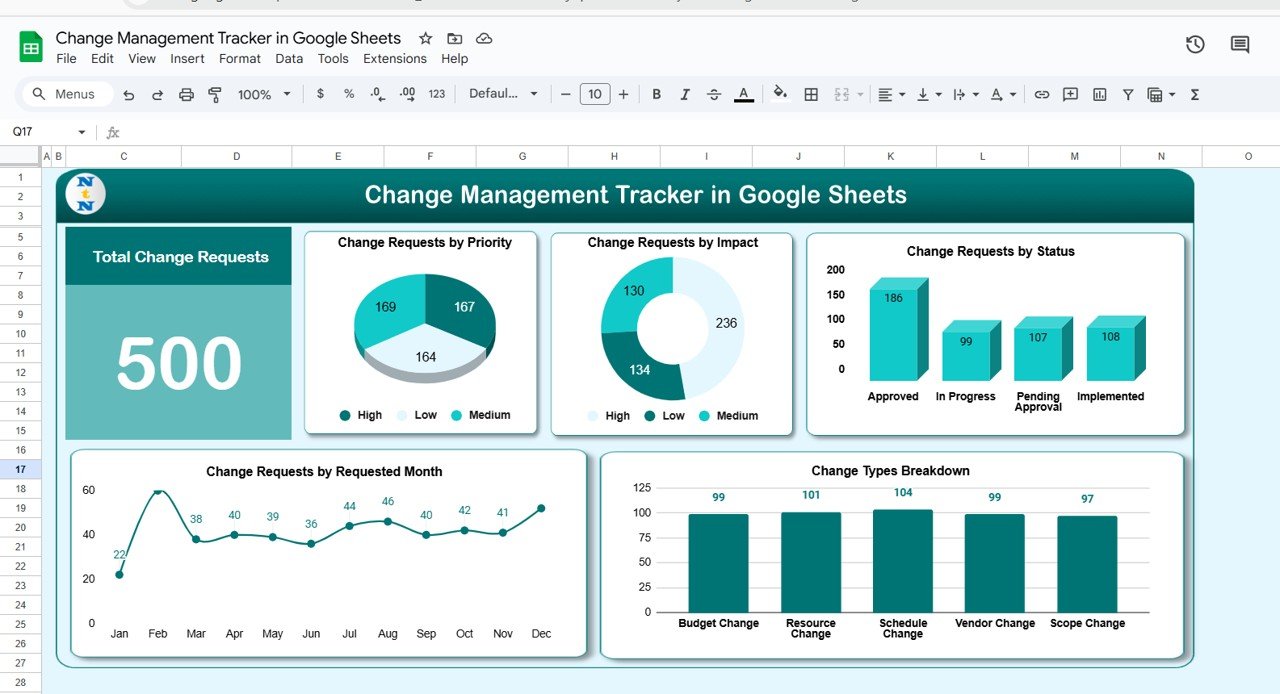Open the Google Sheets home icon
Screen dimensions: 1280x694
coord(31,47)
